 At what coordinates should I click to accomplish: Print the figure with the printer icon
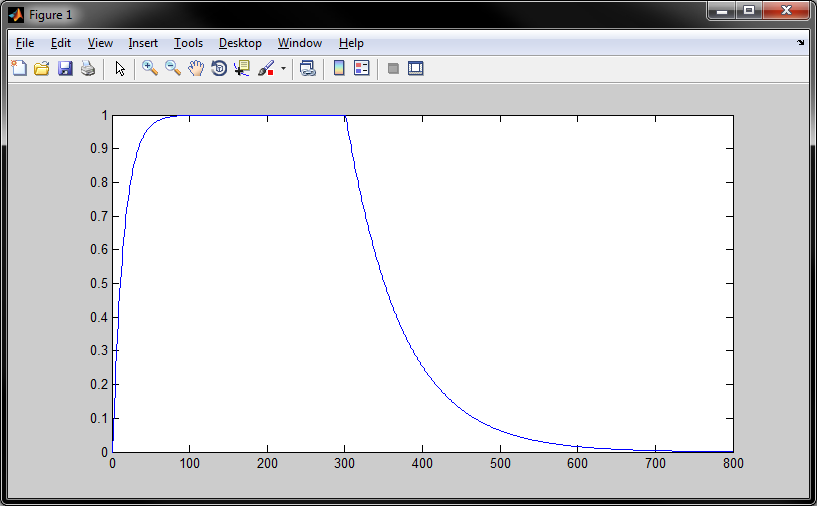pyautogui.click(x=88, y=69)
